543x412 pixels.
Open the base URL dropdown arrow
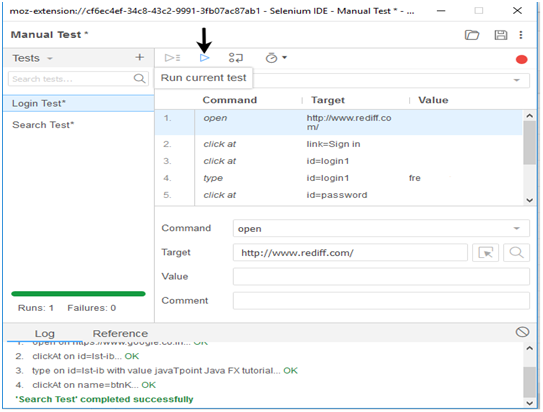click(516, 80)
